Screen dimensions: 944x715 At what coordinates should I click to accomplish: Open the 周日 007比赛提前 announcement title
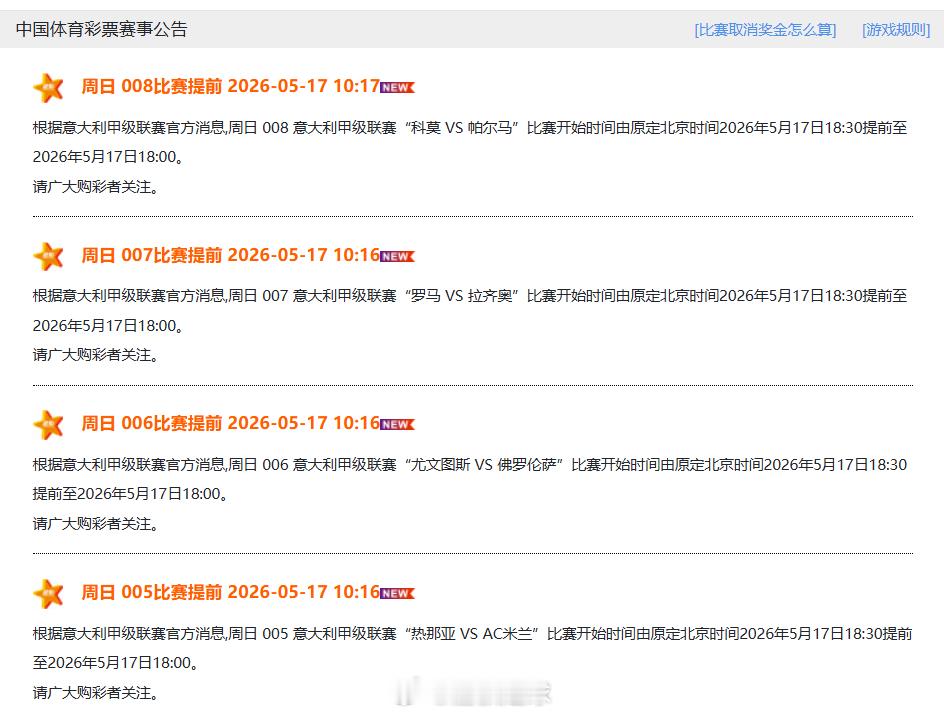tap(231, 255)
